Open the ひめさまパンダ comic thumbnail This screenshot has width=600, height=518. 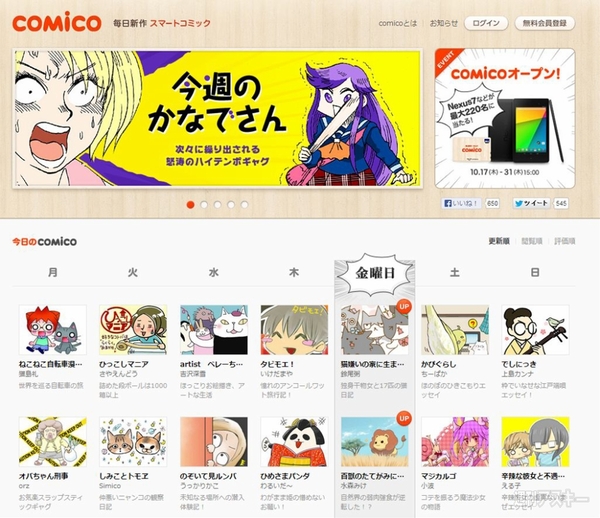pyautogui.click(x=294, y=441)
